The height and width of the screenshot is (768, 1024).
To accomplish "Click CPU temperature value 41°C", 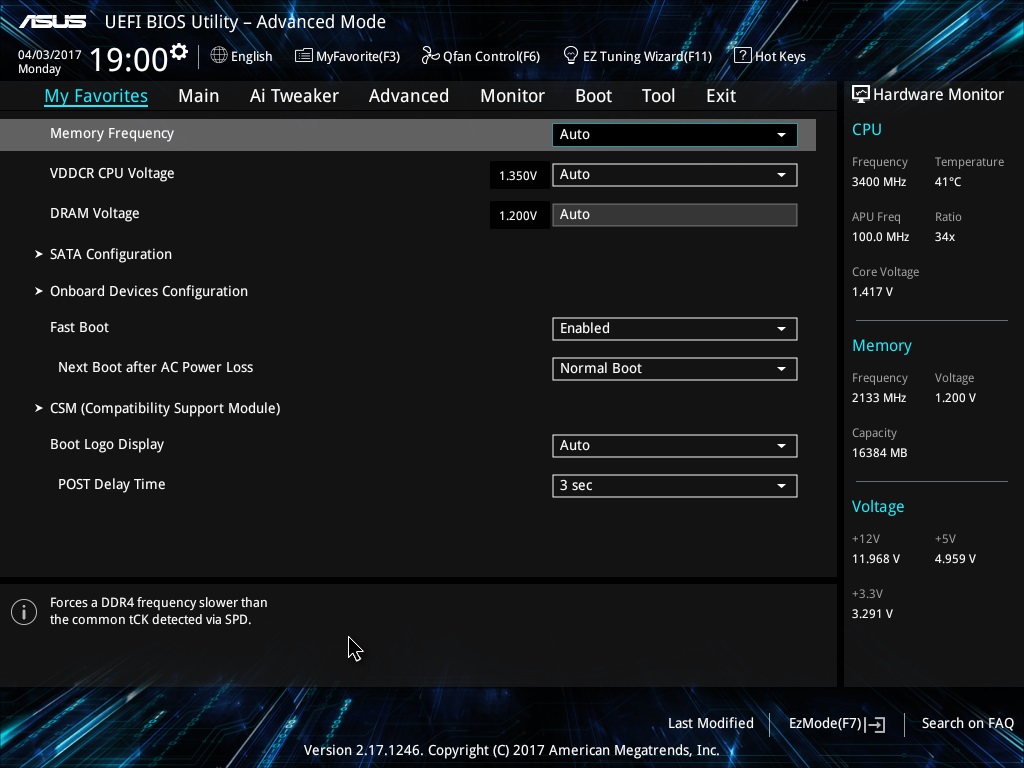I will pos(948,182).
